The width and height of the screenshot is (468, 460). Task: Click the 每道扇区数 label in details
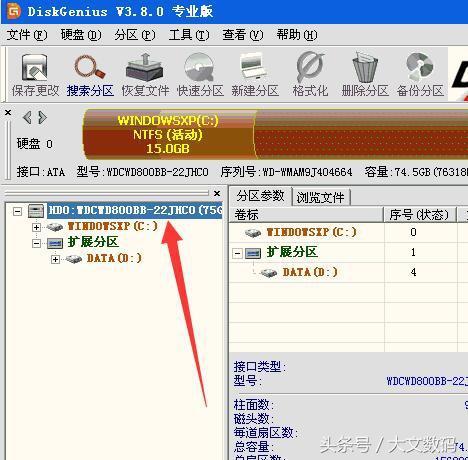(265, 433)
